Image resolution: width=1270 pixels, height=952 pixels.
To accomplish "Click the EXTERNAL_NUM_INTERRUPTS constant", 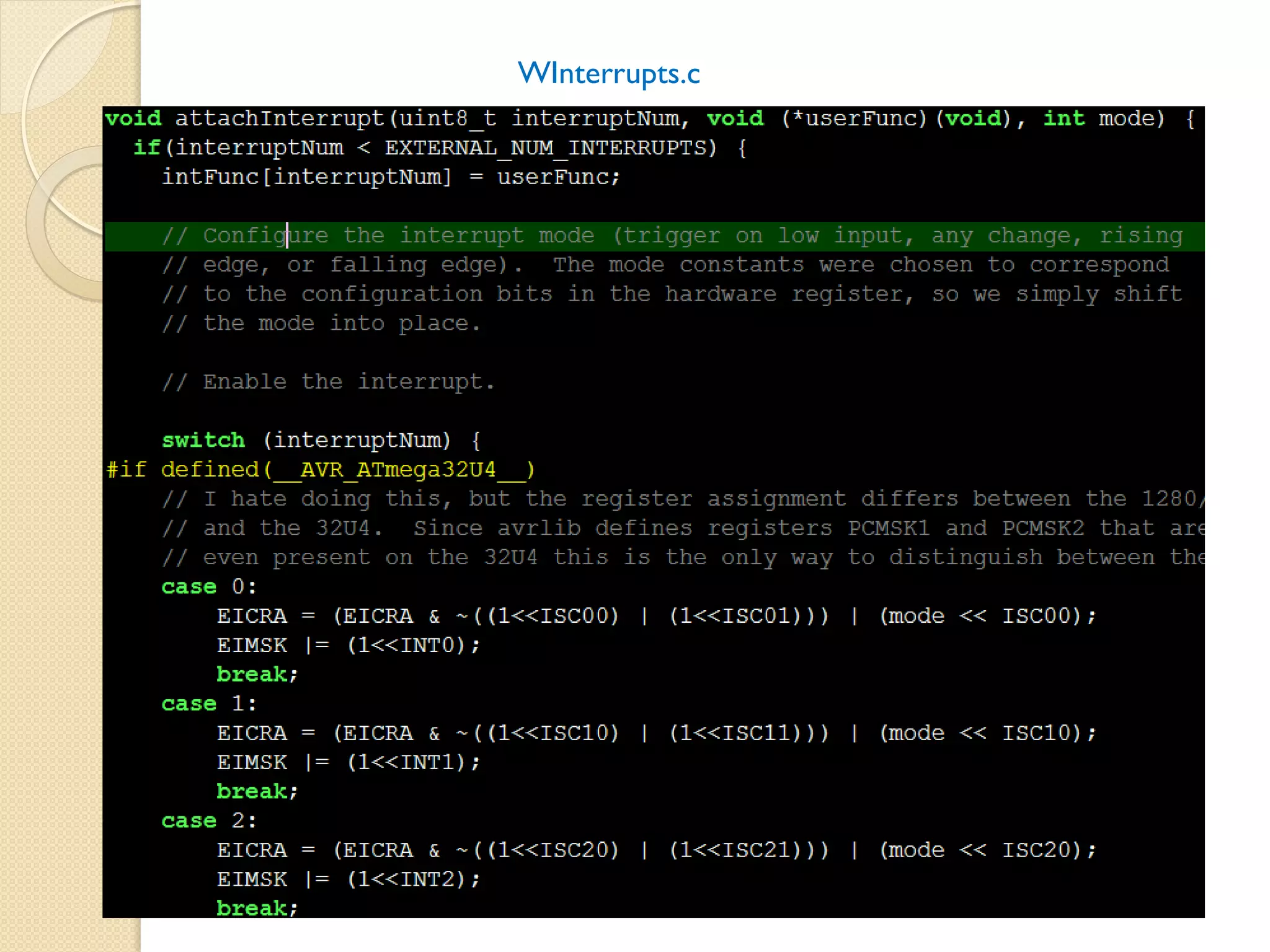I will (x=545, y=148).
